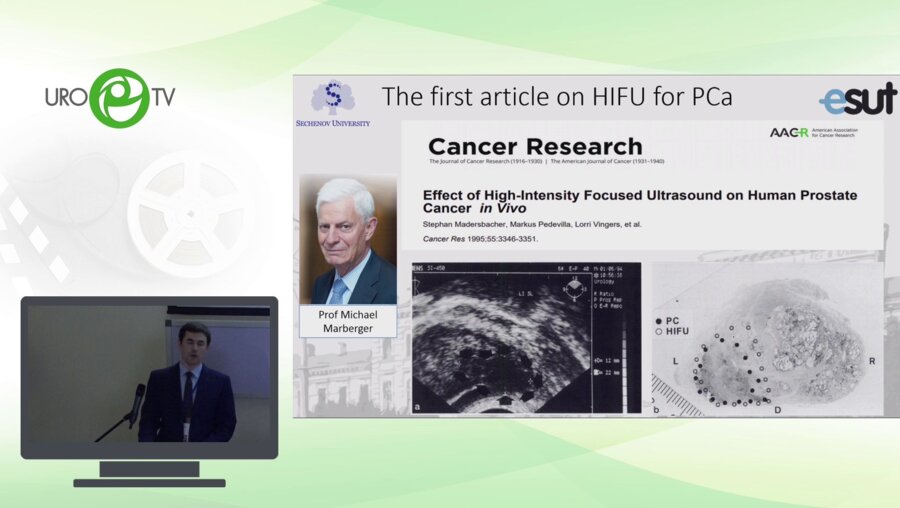
Task: Click the esut logo on slide
Action: coord(857,99)
